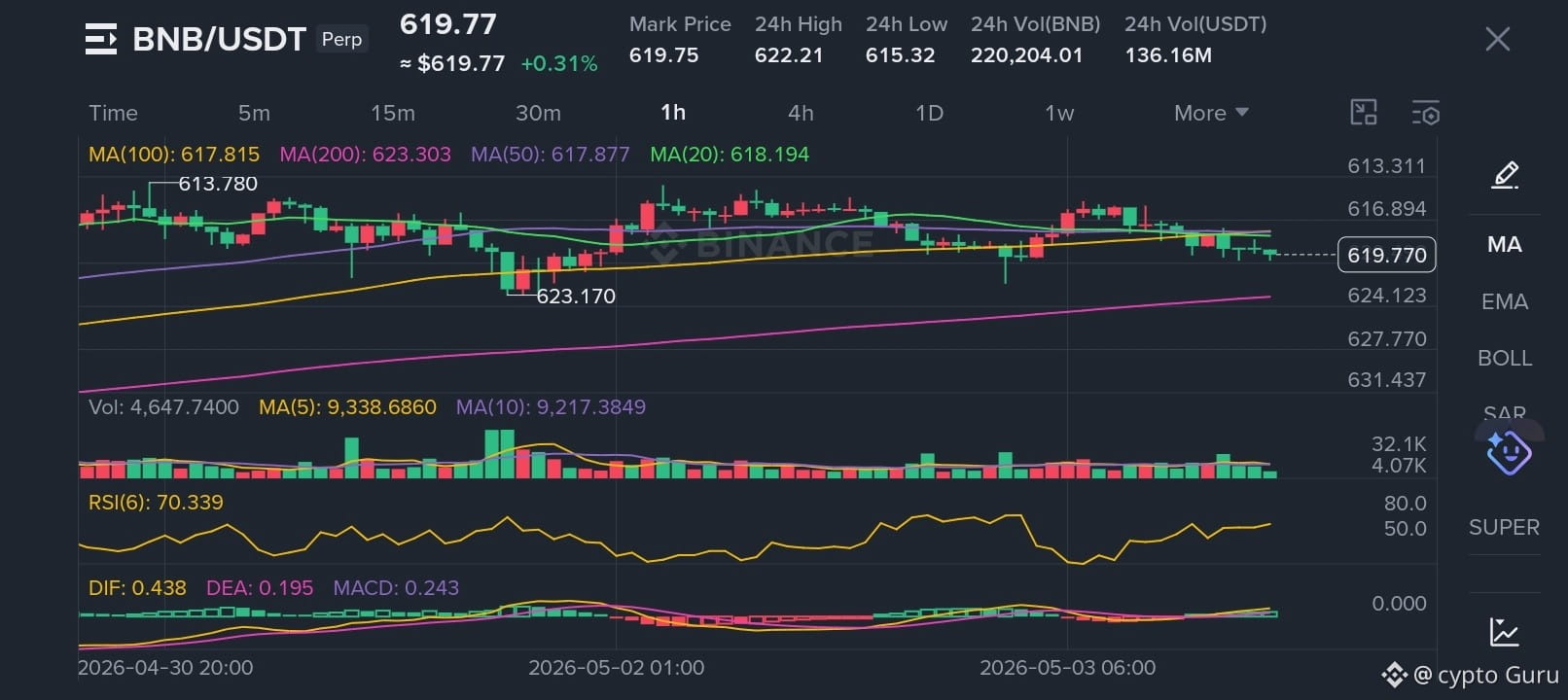The image size is (1568, 700).
Task: Open the drawing tools pencil icon
Action: point(1505,175)
